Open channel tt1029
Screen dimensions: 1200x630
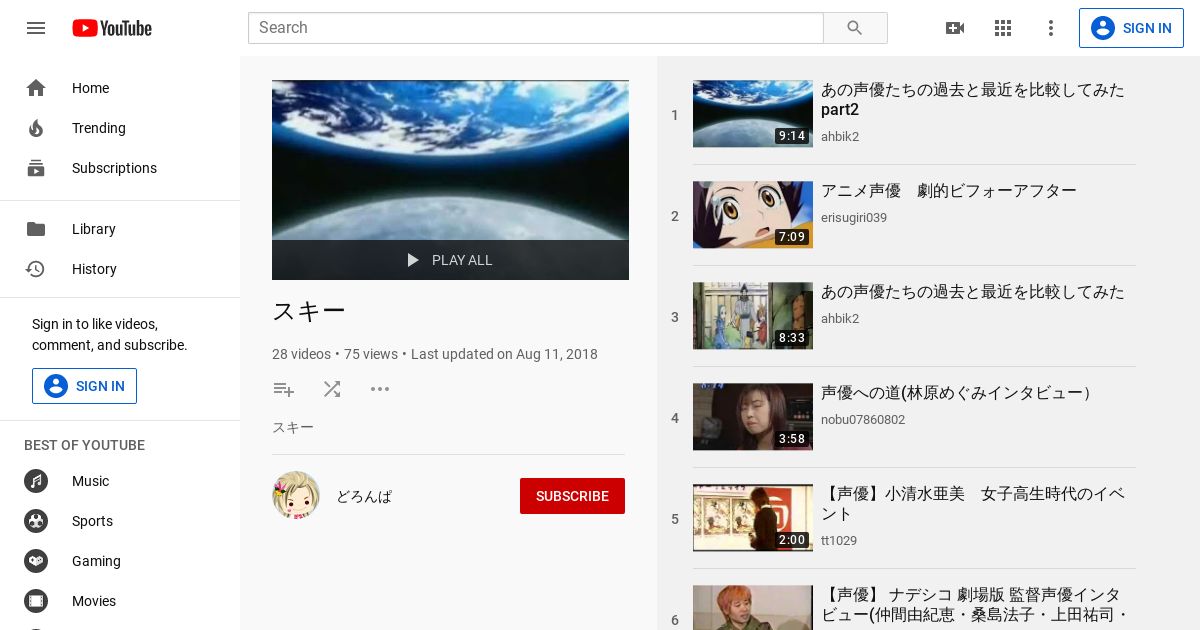pyautogui.click(x=839, y=541)
